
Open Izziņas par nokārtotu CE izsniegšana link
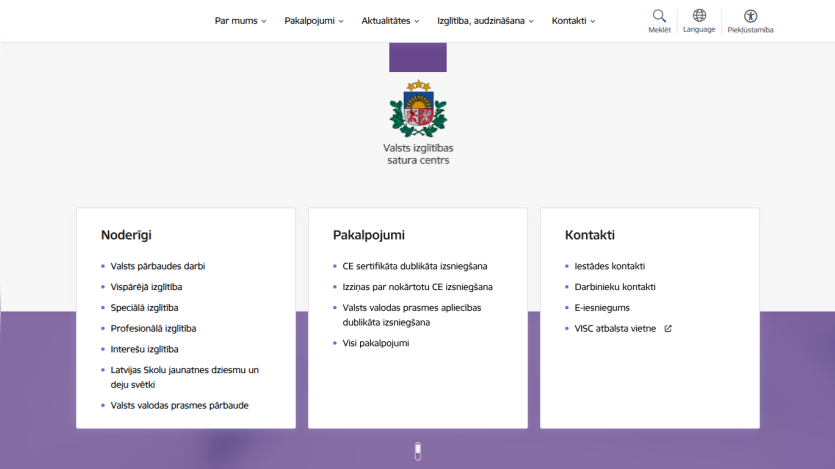(x=418, y=287)
